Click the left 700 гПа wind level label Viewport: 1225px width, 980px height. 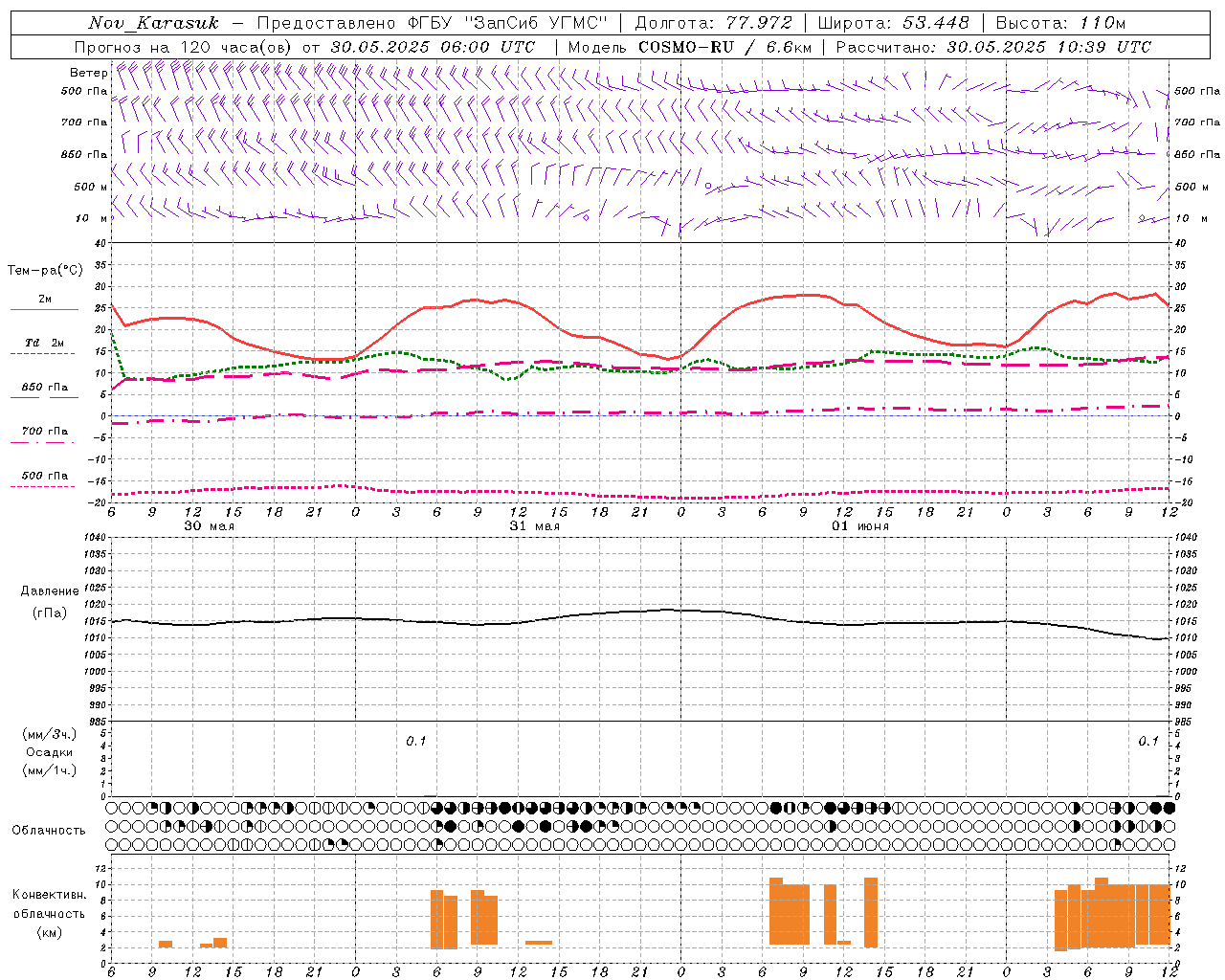[x=84, y=122]
